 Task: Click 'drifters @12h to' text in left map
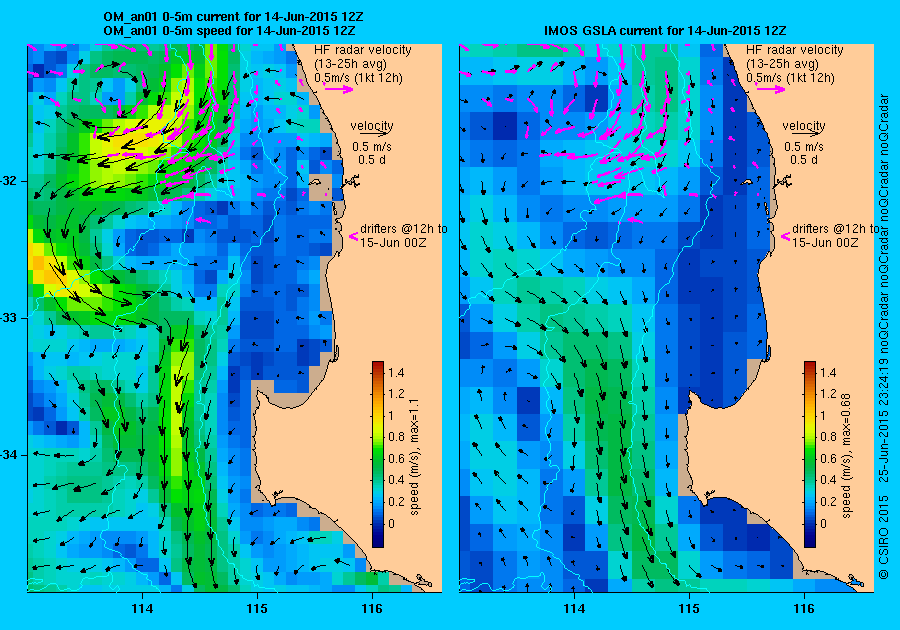404,229
